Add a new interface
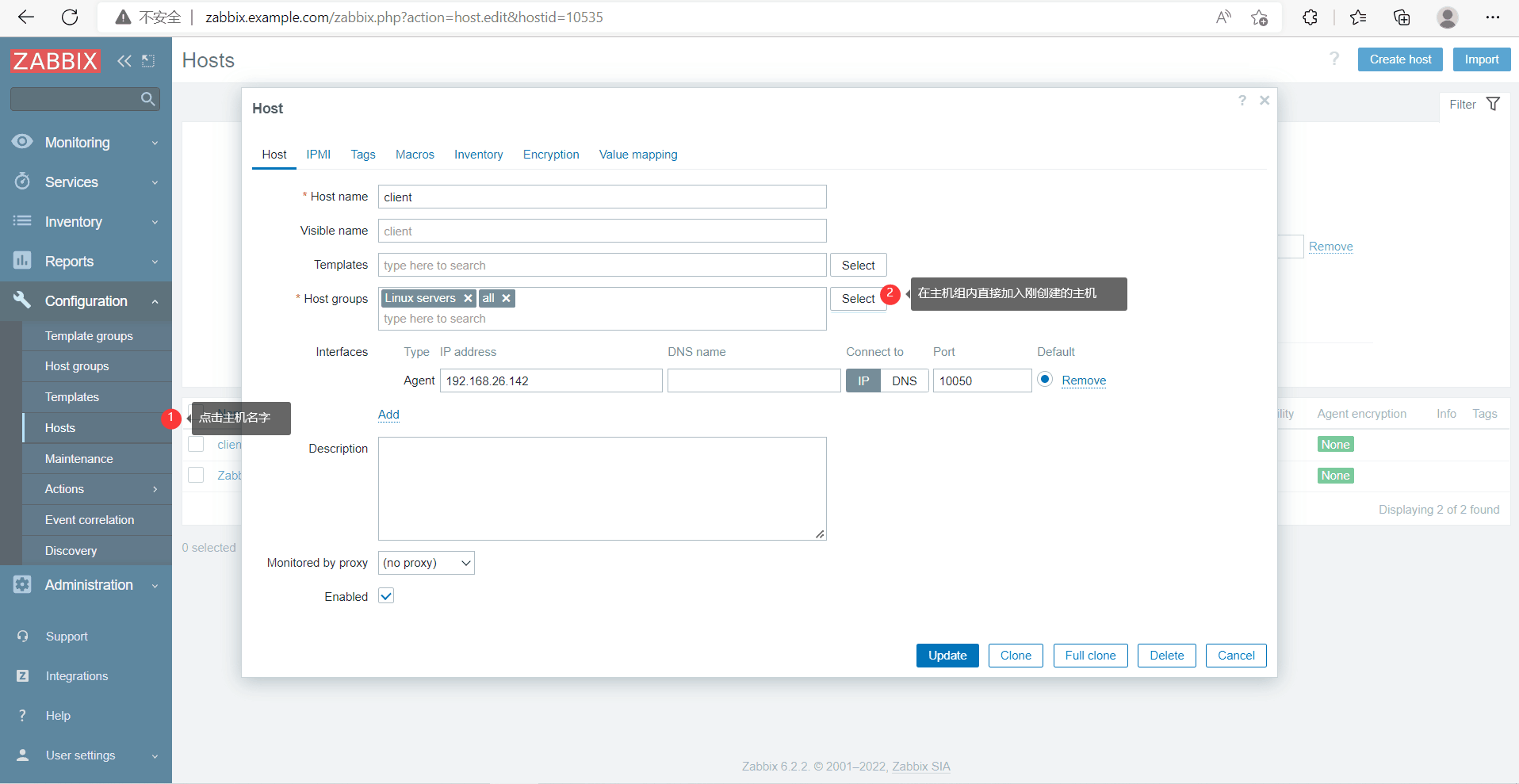 [x=388, y=415]
